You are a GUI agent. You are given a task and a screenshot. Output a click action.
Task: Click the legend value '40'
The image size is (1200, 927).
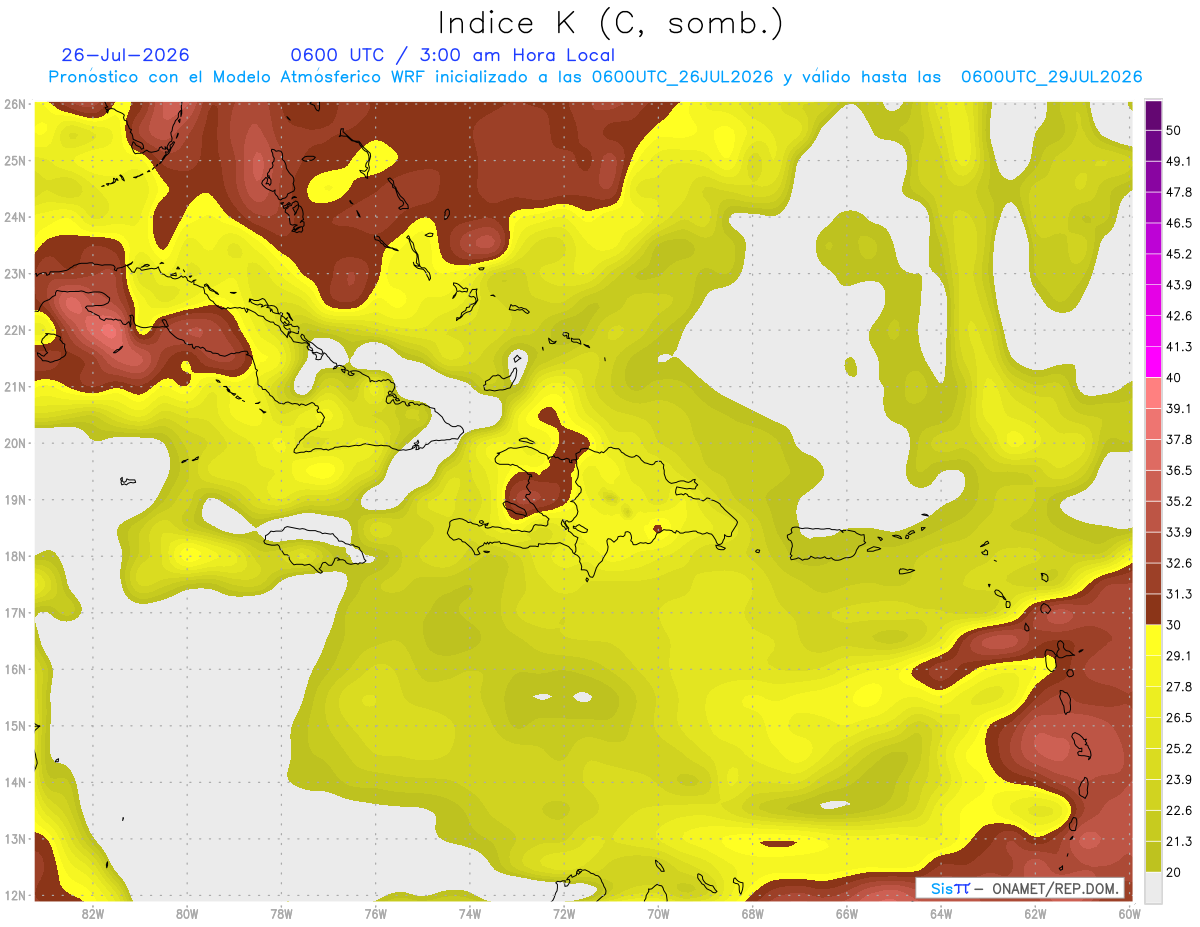(1174, 378)
